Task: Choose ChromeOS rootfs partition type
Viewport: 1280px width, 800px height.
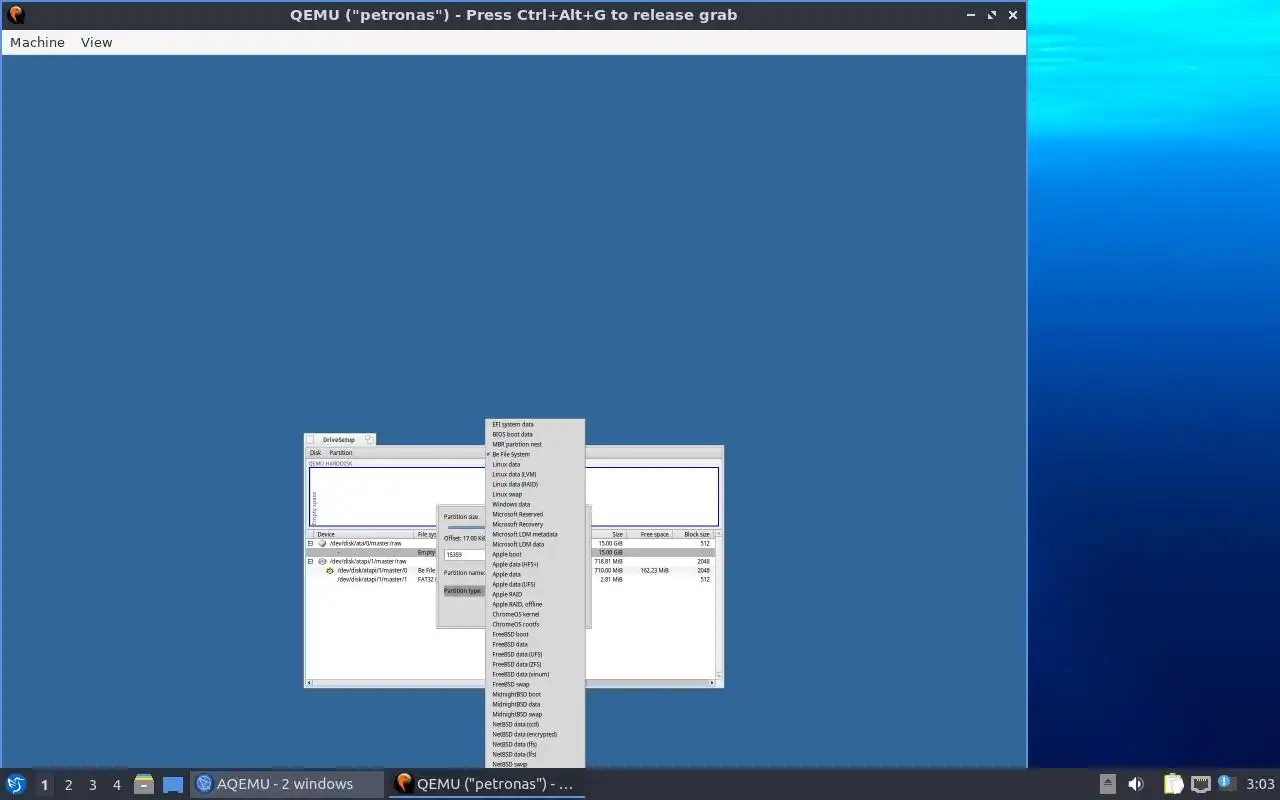Action: click(535, 624)
